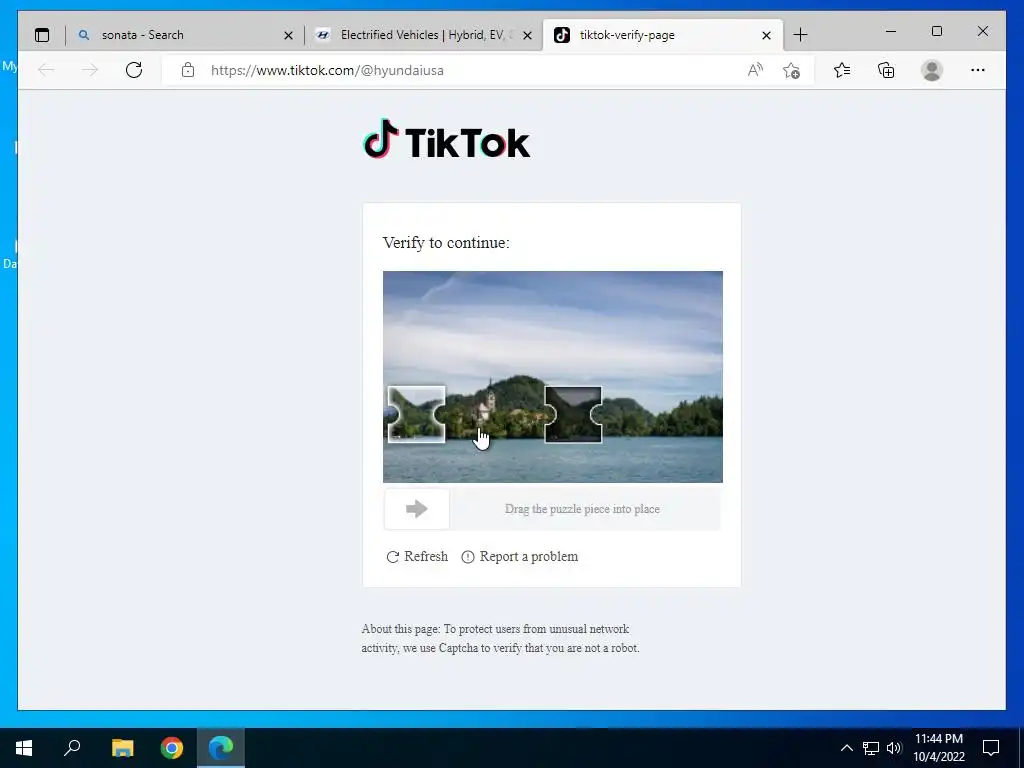Open clock showing 11:44 PM
The image size is (1024, 768).
click(938, 748)
